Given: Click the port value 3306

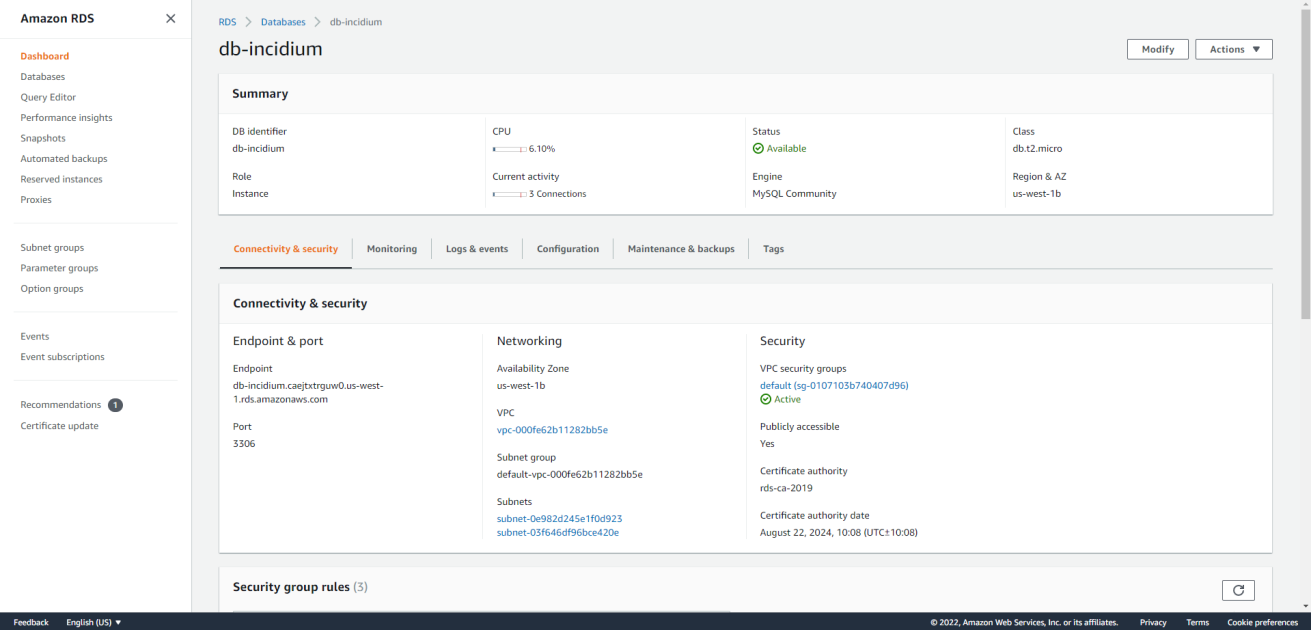Looking at the screenshot, I should (x=244, y=443).
